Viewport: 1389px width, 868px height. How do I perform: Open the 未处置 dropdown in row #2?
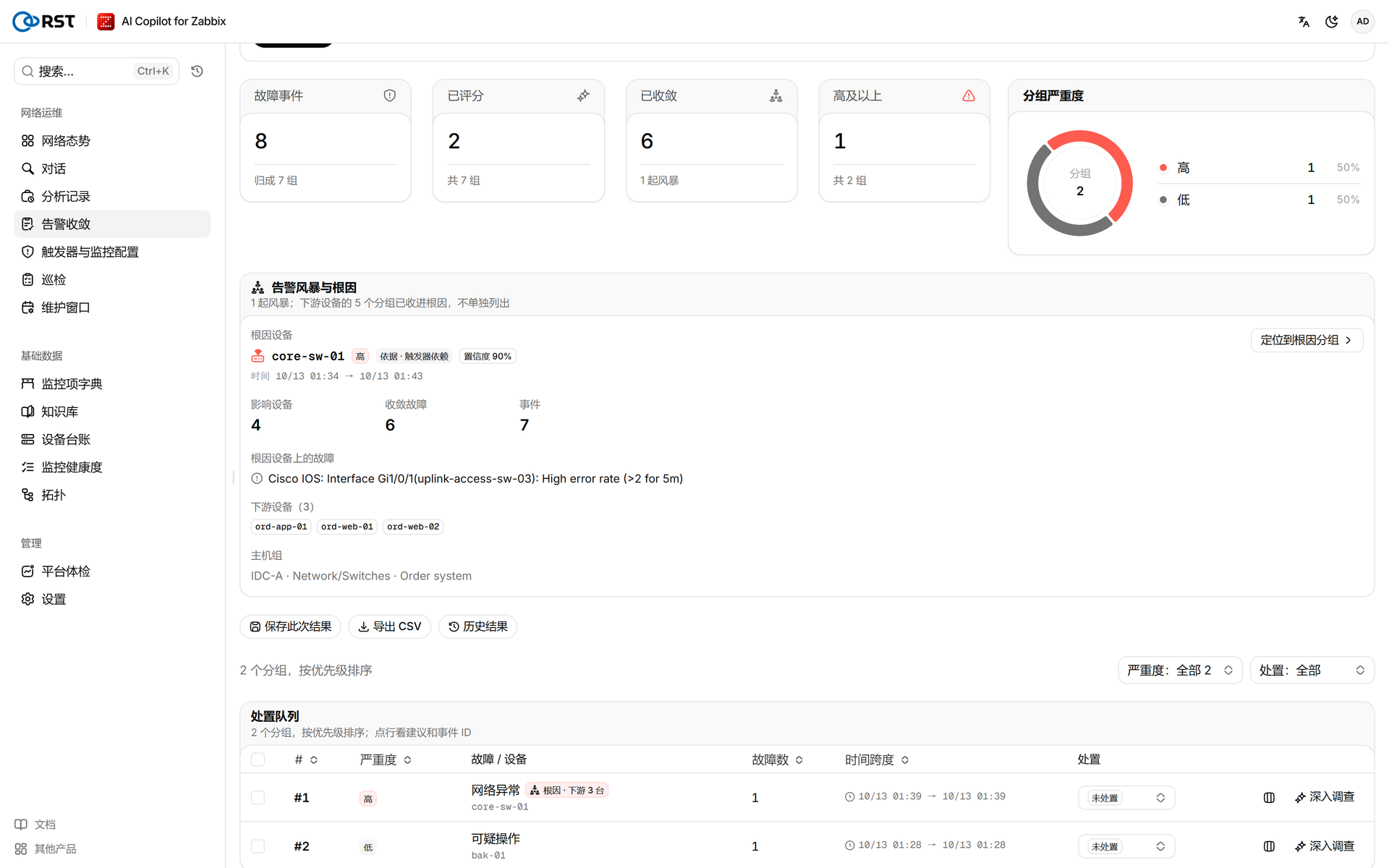(x=1126, y=846)
